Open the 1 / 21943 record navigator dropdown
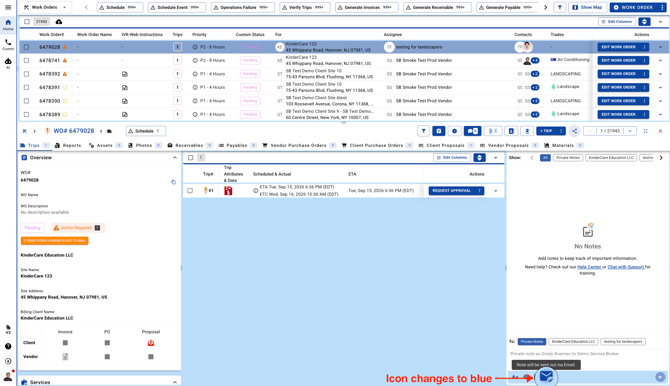The image size is (670, 386). [x=630, y=131]
